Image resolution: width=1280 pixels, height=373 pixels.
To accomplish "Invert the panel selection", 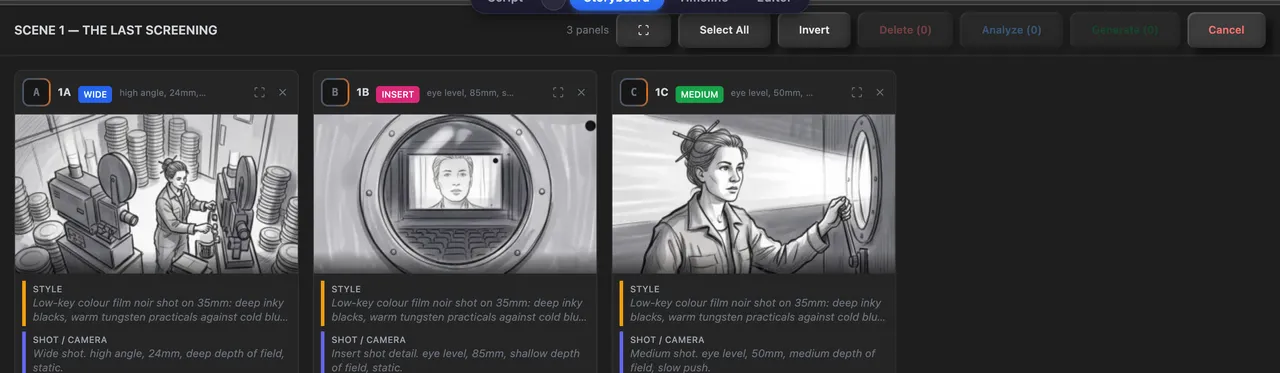I will (x=814, y=30).
